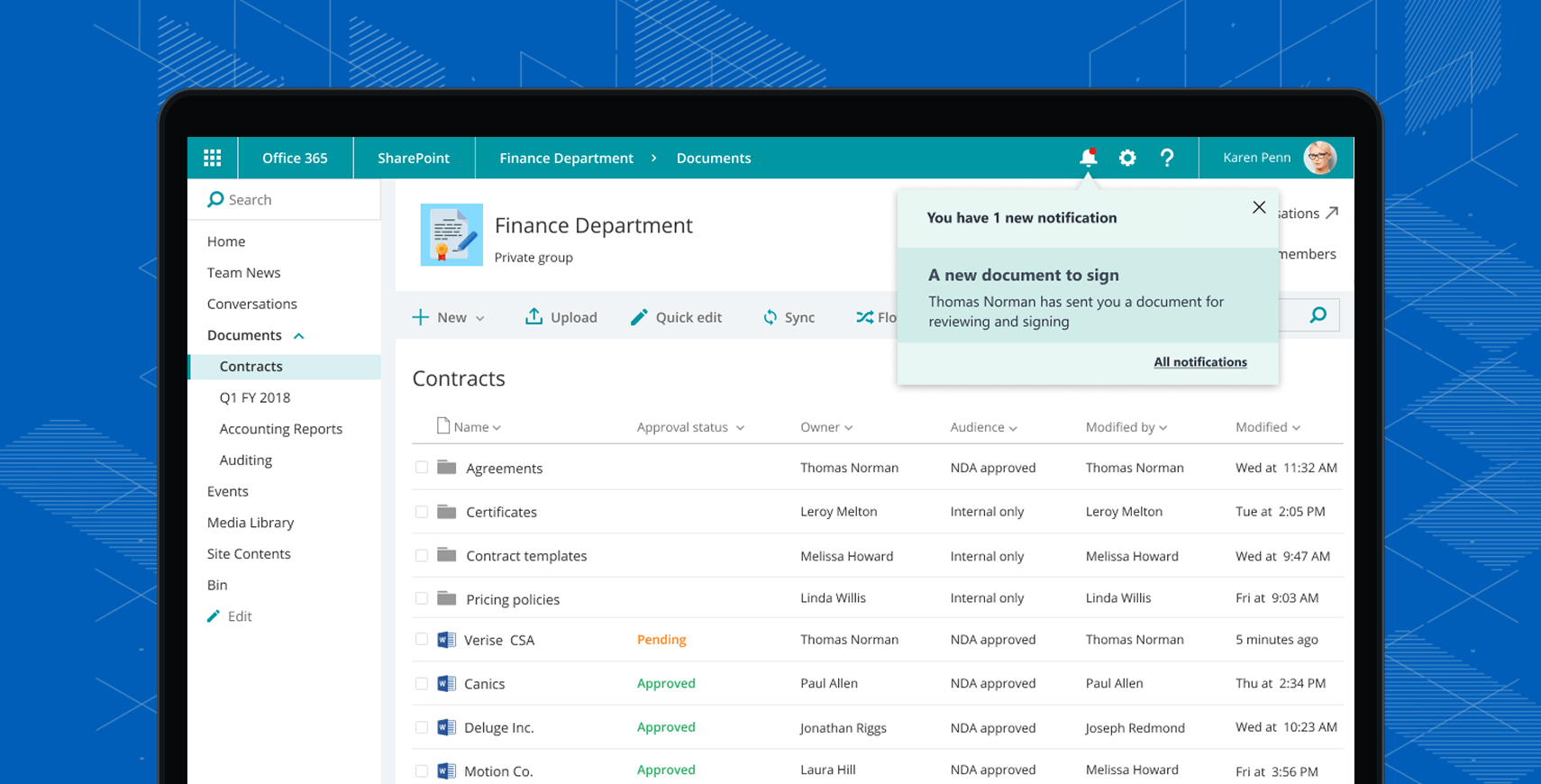Collapse the Documents section in sidebar
The image size is (1541, 784).
click(299, 336)
